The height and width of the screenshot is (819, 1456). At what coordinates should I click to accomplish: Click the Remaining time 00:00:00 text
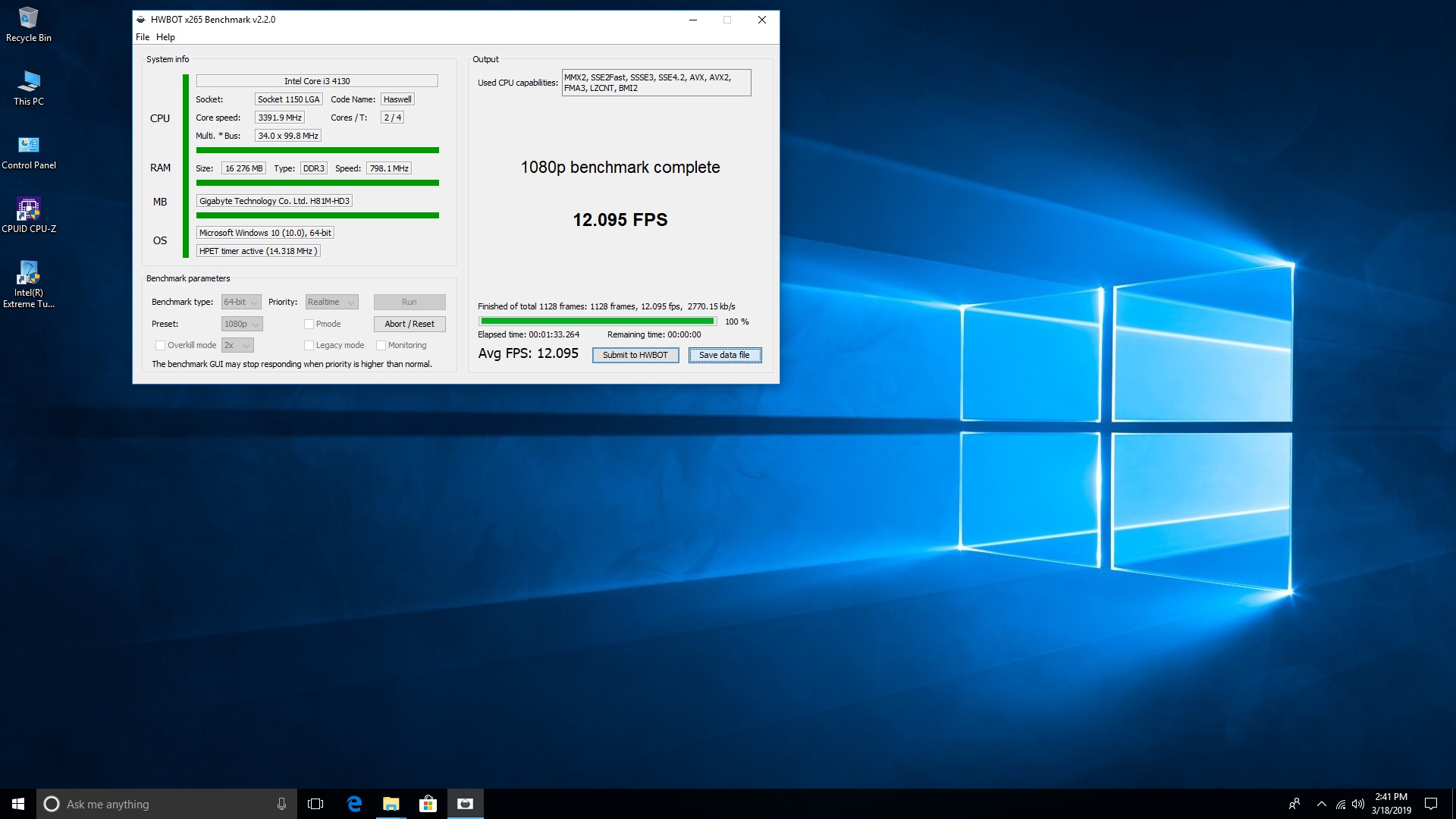click(x=654, y=334)
